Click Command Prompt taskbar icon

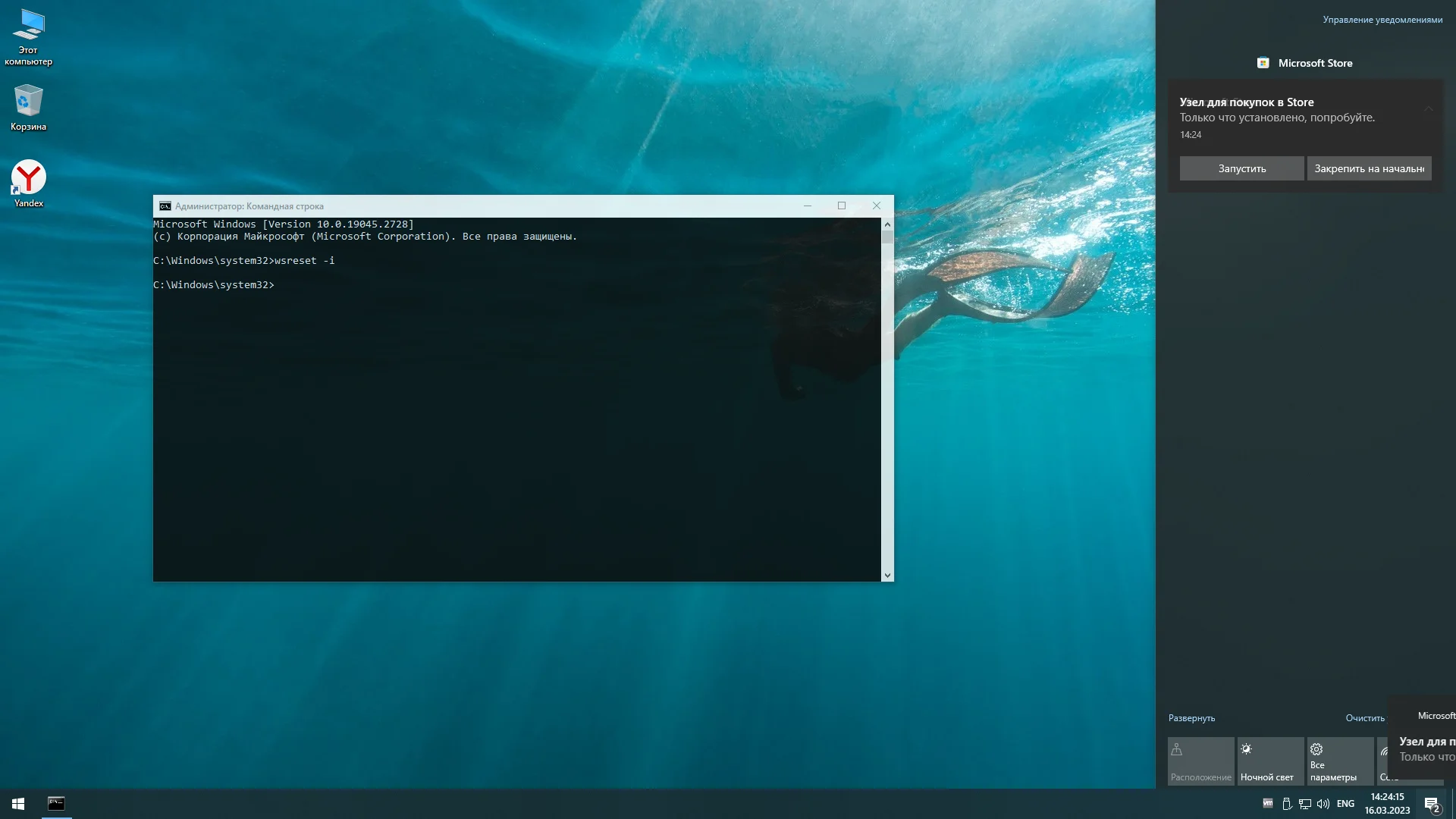tap(56, 804)
